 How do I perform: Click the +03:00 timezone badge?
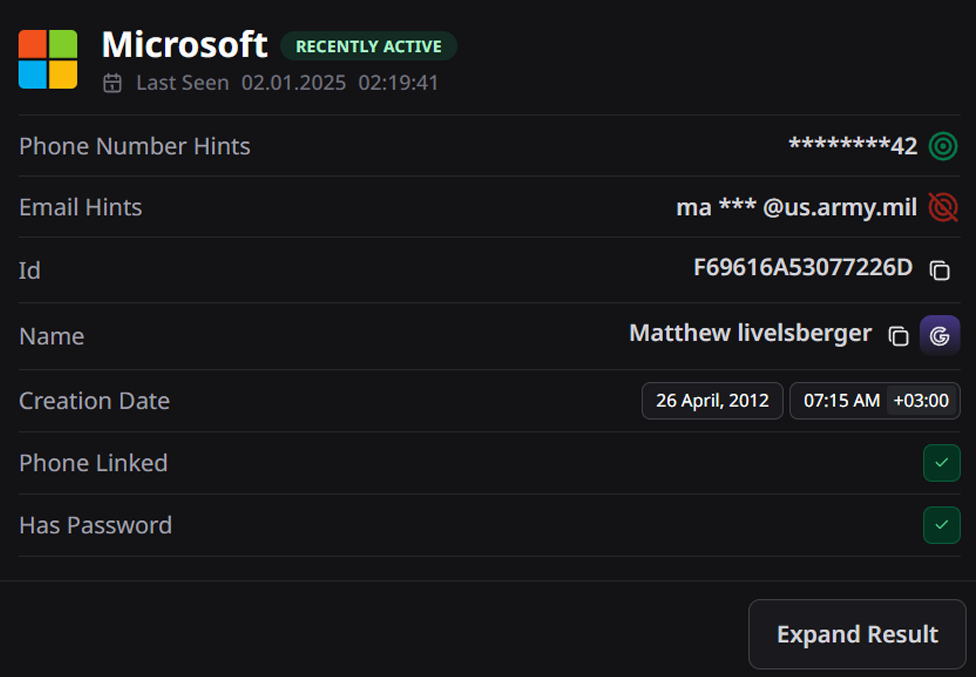(x=921, y=401)
